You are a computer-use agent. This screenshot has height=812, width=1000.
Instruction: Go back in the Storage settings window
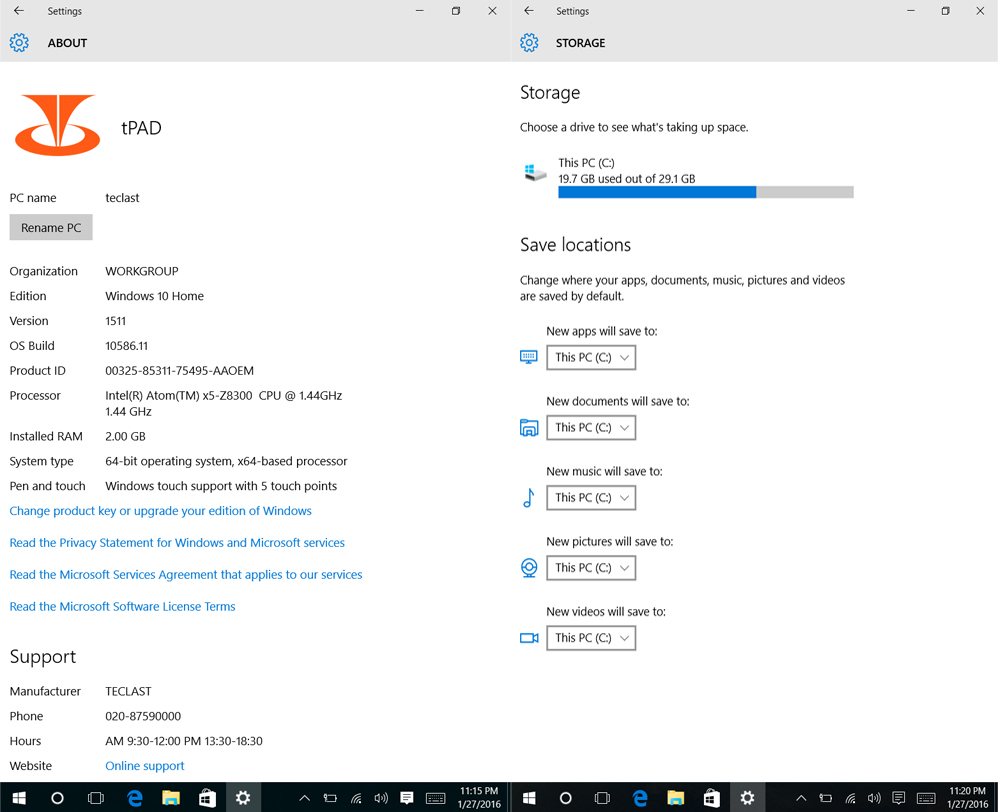click(x=529, y=11)
